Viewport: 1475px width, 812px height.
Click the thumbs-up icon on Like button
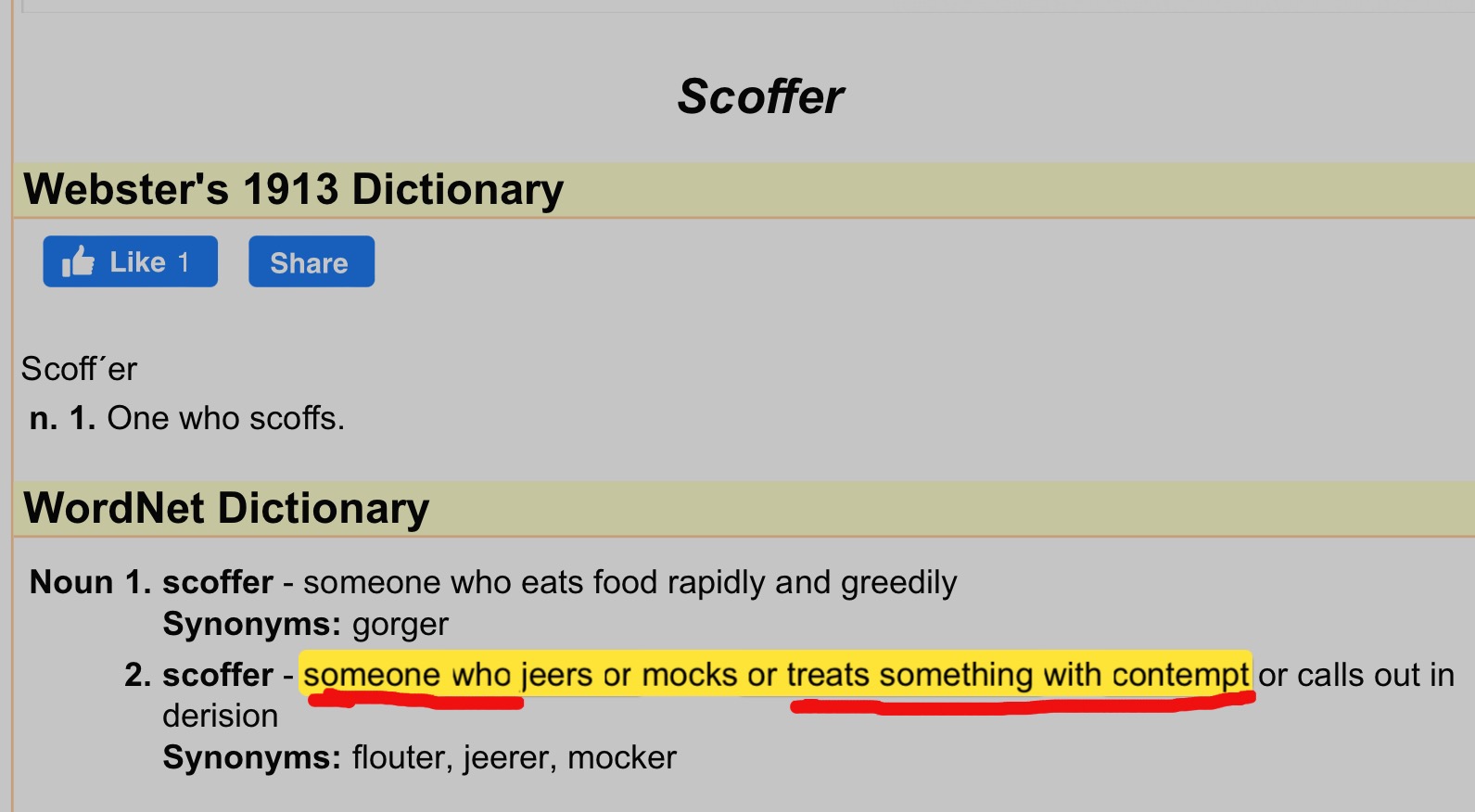[x=78, y=261]
